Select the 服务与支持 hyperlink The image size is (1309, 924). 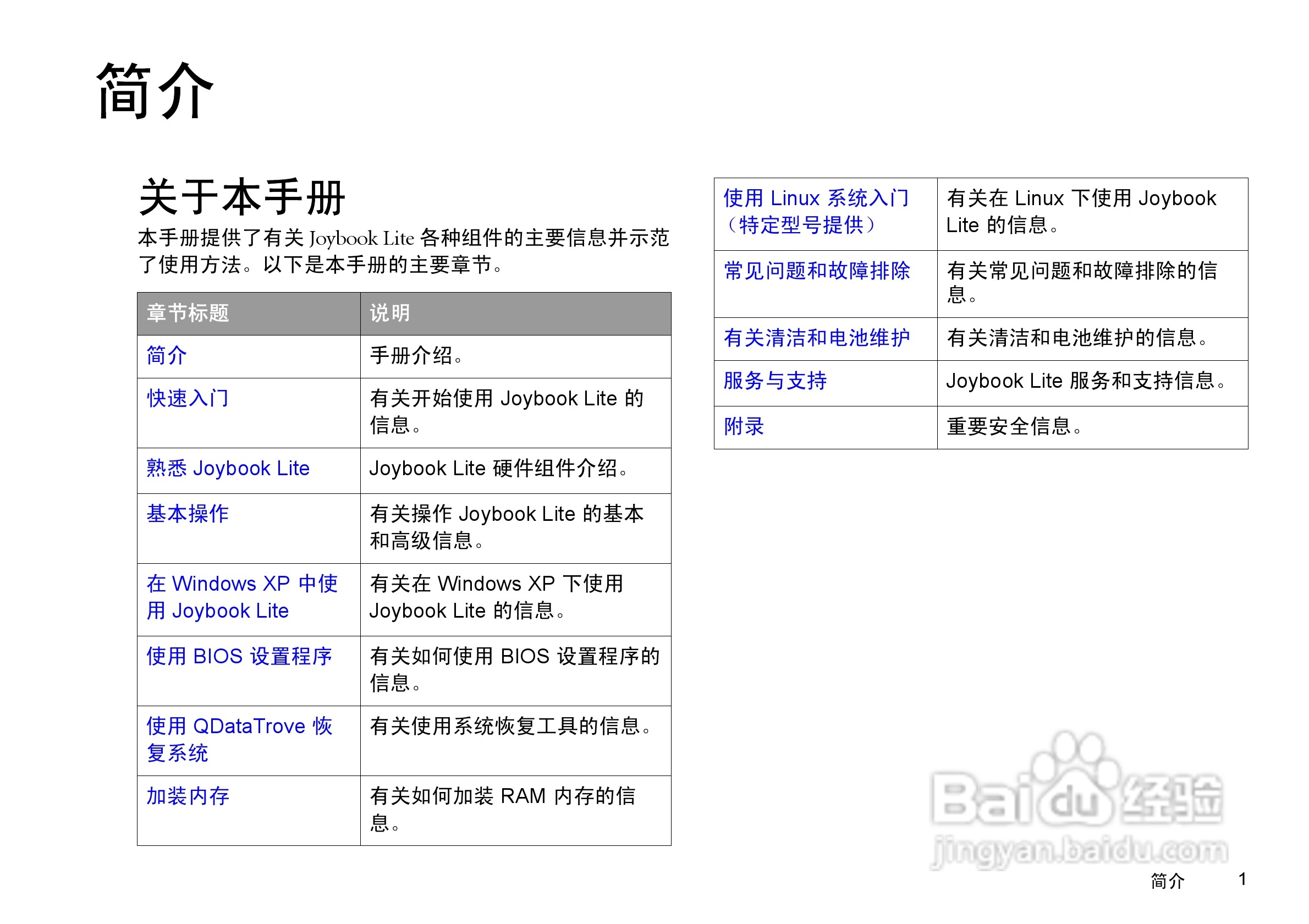(776, 381)
